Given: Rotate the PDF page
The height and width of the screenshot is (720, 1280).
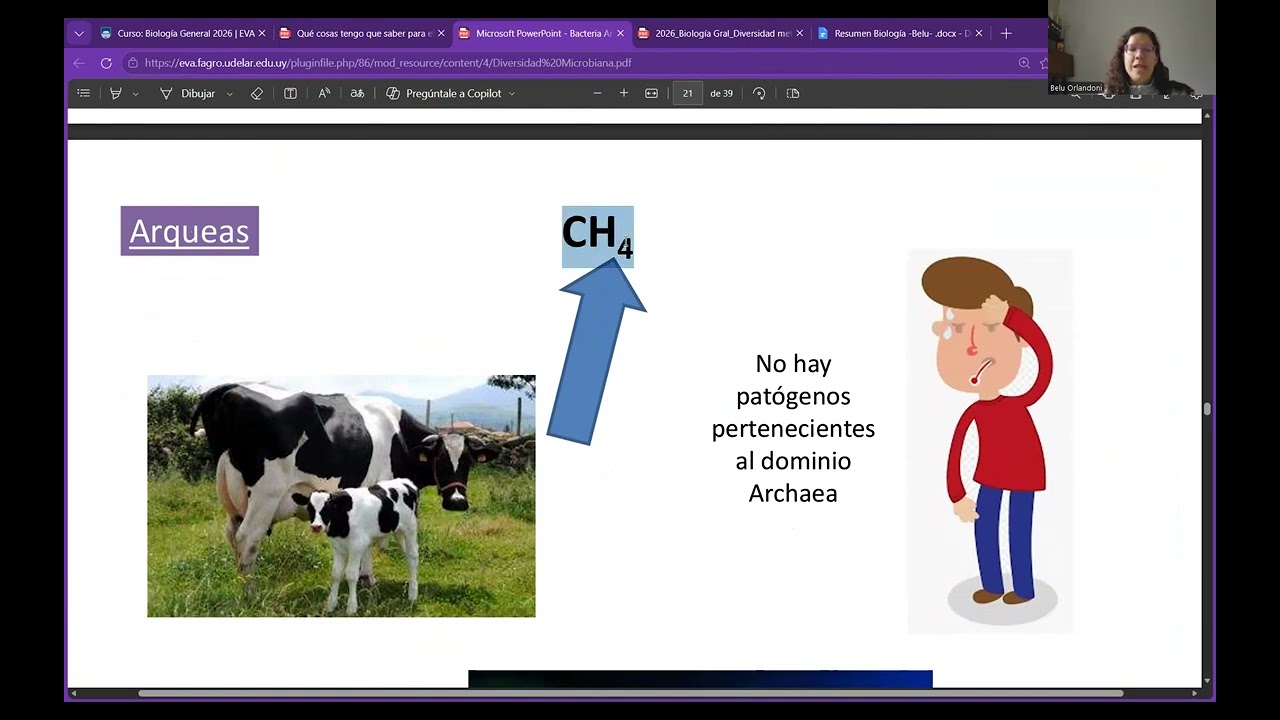Looking at the screenshot, I should coord(759,93).
